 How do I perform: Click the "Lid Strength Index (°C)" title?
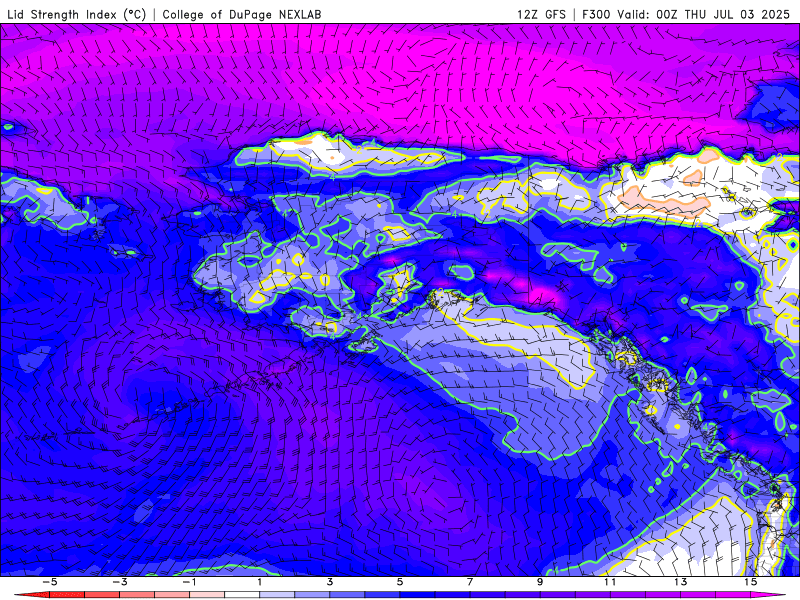point(77,14)
